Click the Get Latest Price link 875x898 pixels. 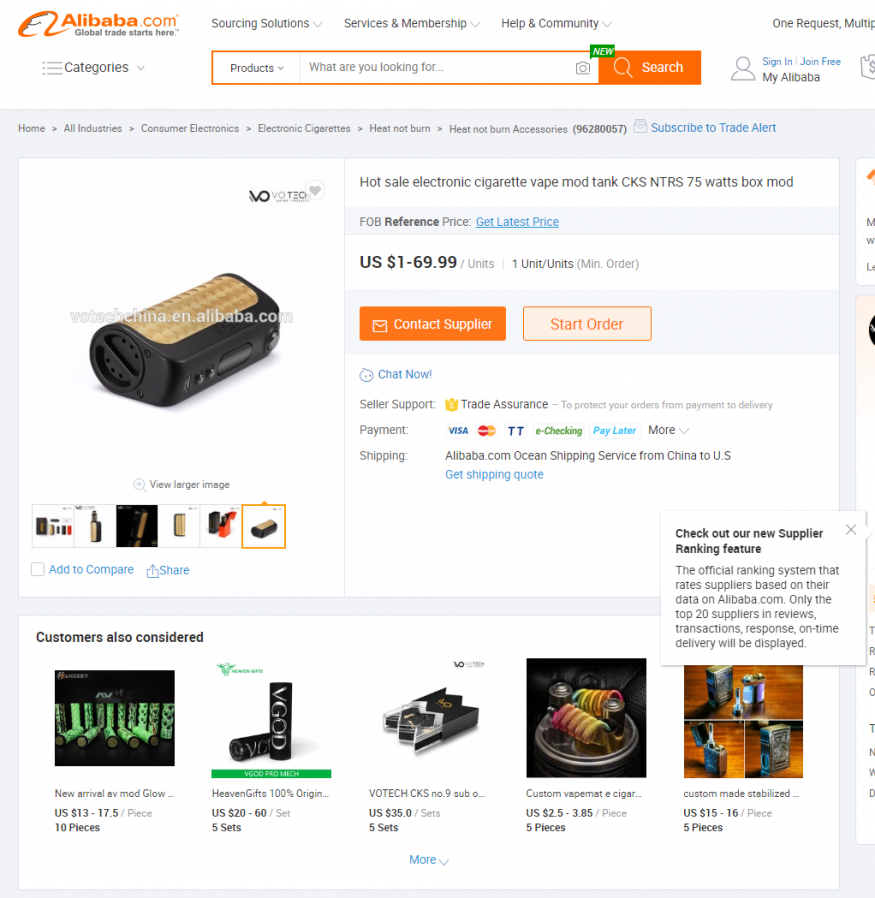click(517, 222)
